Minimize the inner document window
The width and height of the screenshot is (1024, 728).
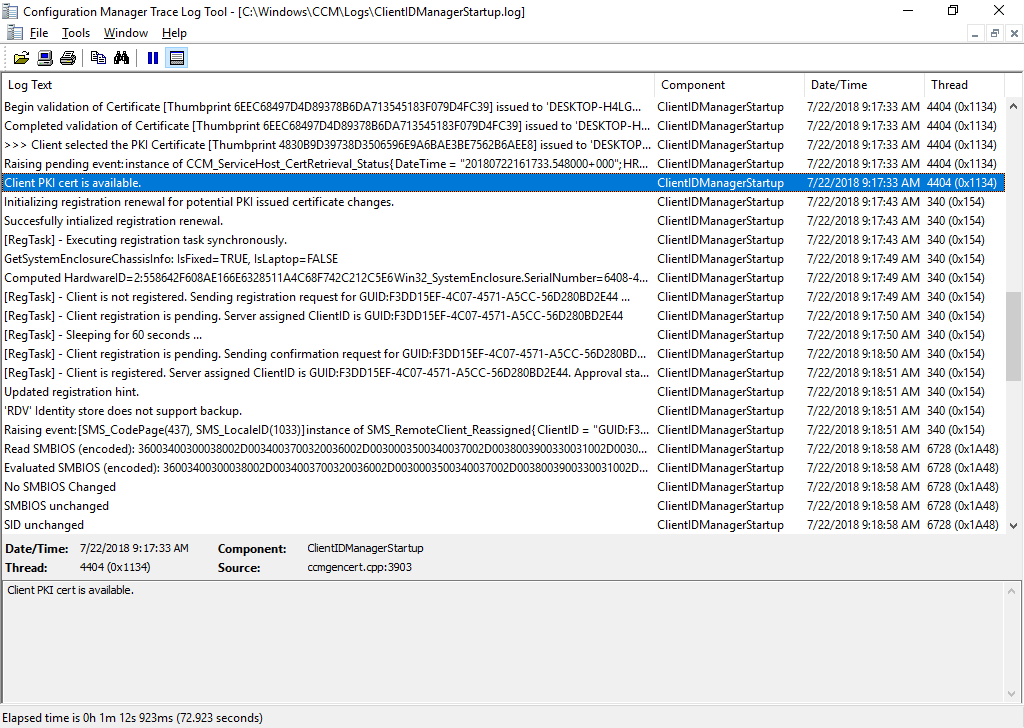tap(975, 33)
